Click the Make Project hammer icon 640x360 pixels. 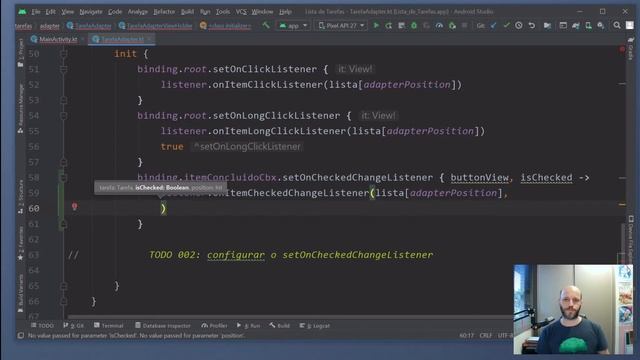(x=266, y=26)
